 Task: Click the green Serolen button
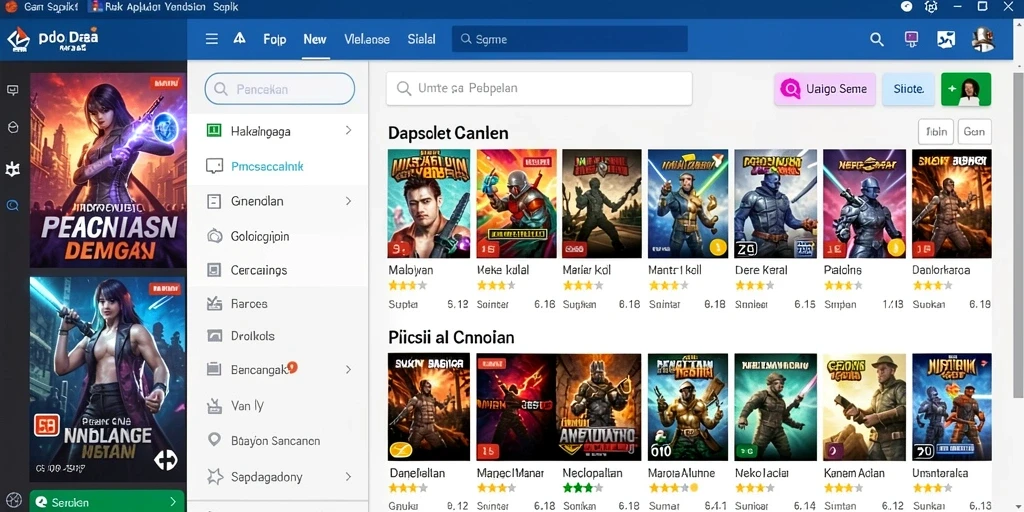(x=107, y=502)
